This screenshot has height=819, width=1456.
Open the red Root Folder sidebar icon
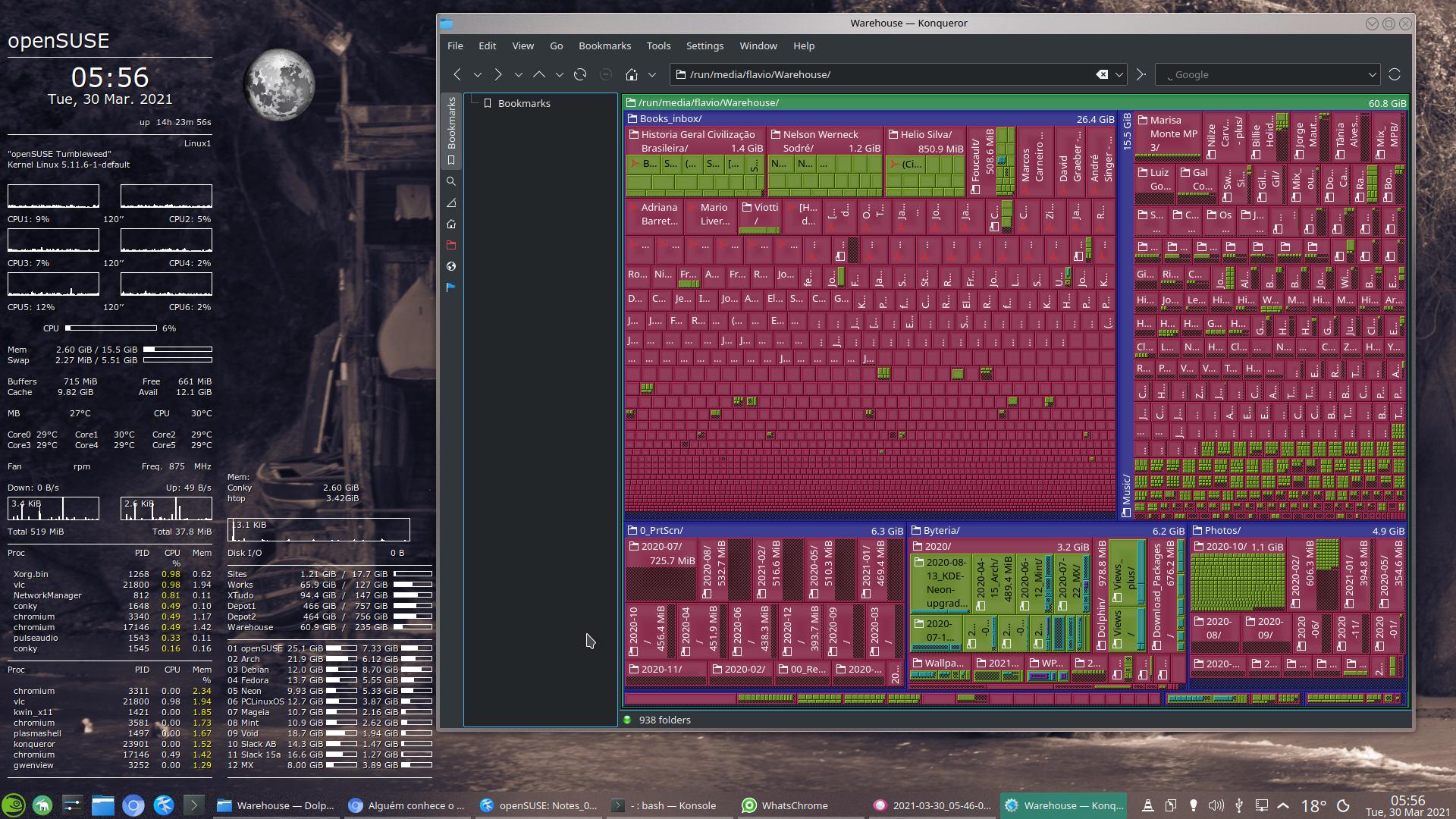pos(451,245)
